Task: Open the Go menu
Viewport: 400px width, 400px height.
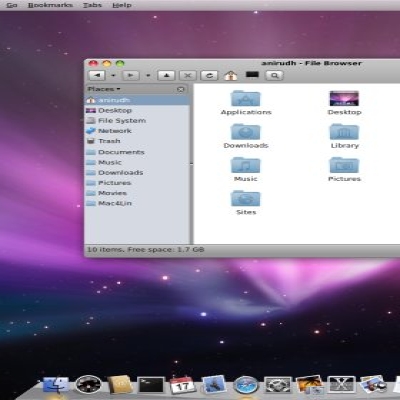Action: [12, 5]
